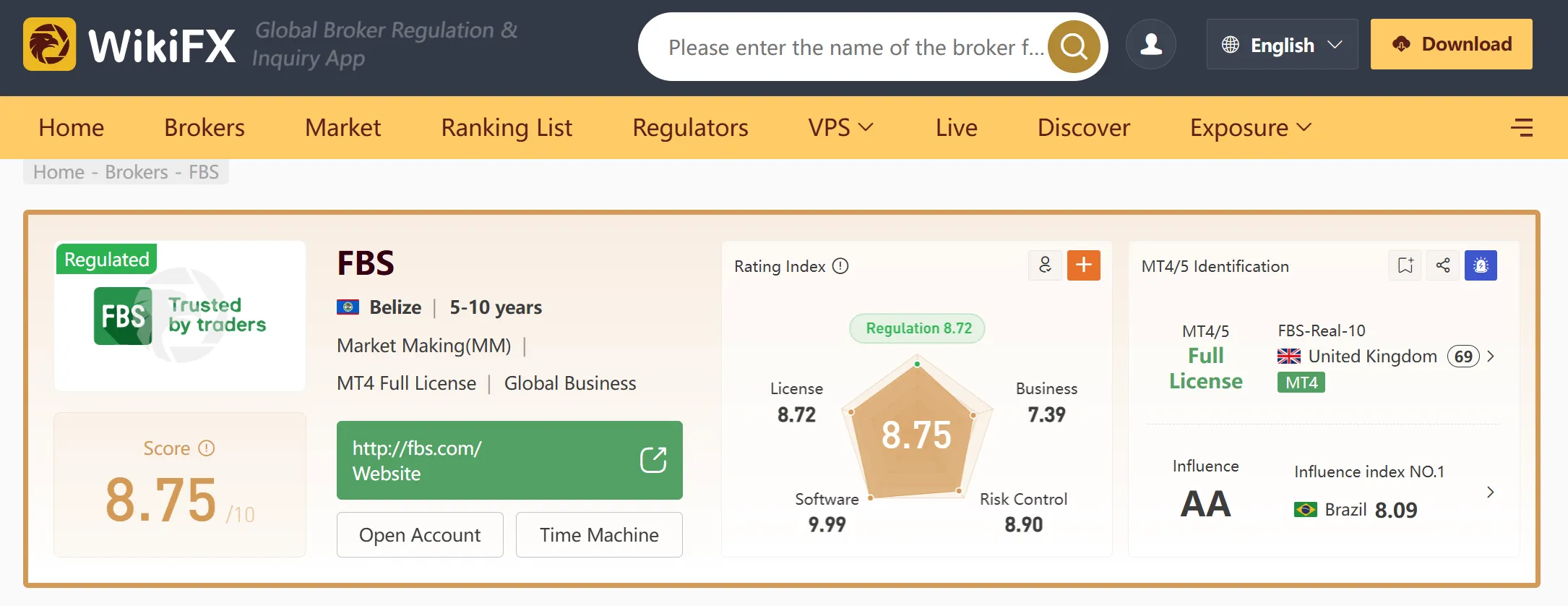Image resolution: width=1568 pixels, height=606 pixels.
Task: Click the share icon
Action: pyautogui.click(x=1443, y=265)
